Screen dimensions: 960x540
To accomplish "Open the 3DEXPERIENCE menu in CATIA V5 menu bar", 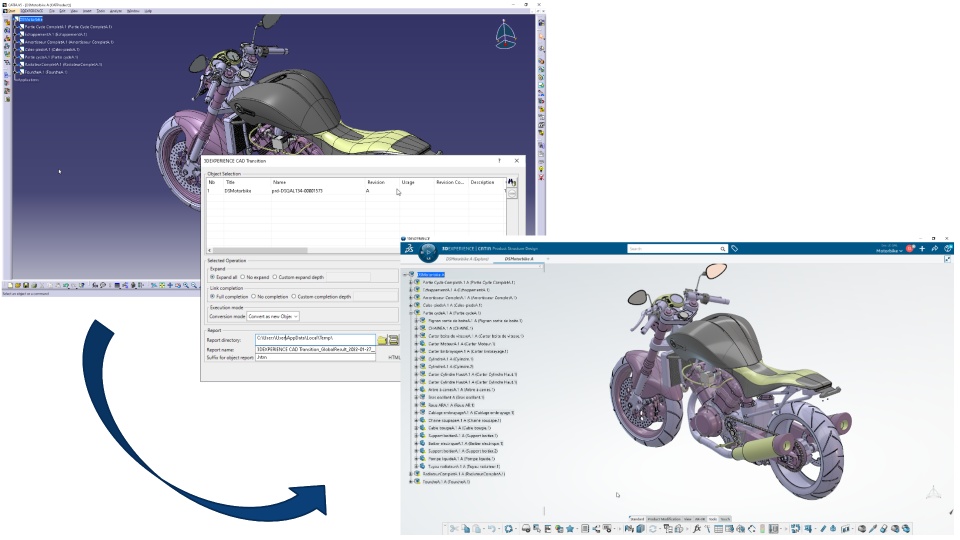I will pos(32,11).
